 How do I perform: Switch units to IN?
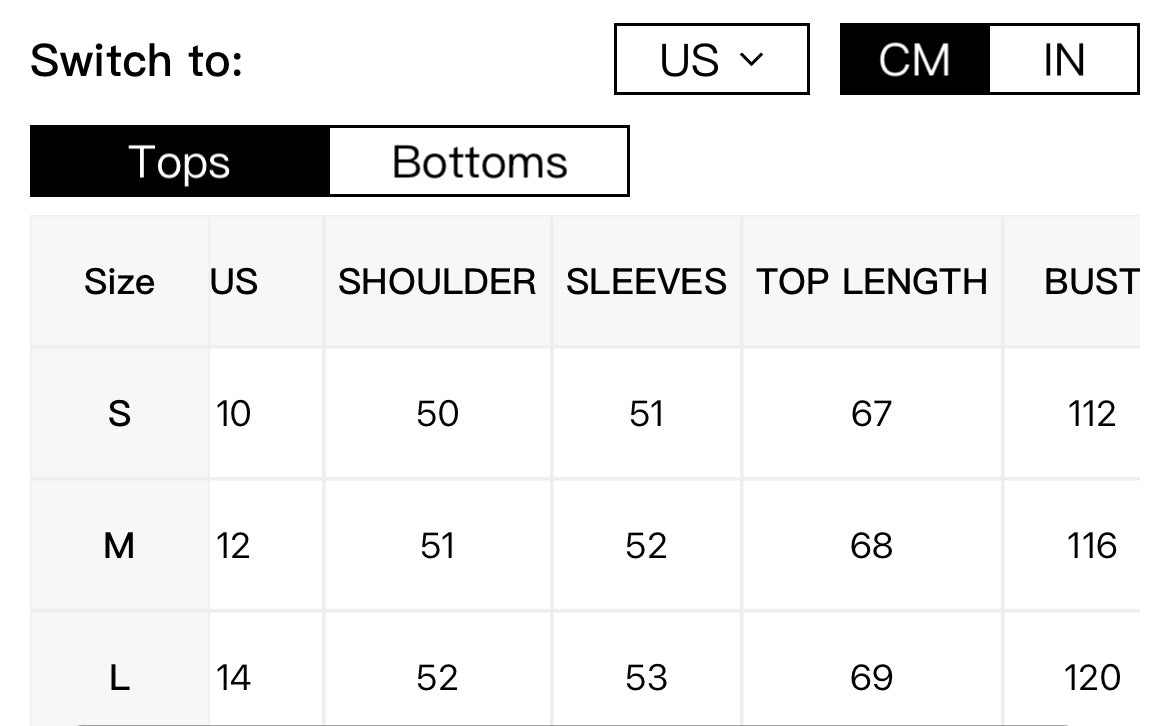tap(1064, 59)
